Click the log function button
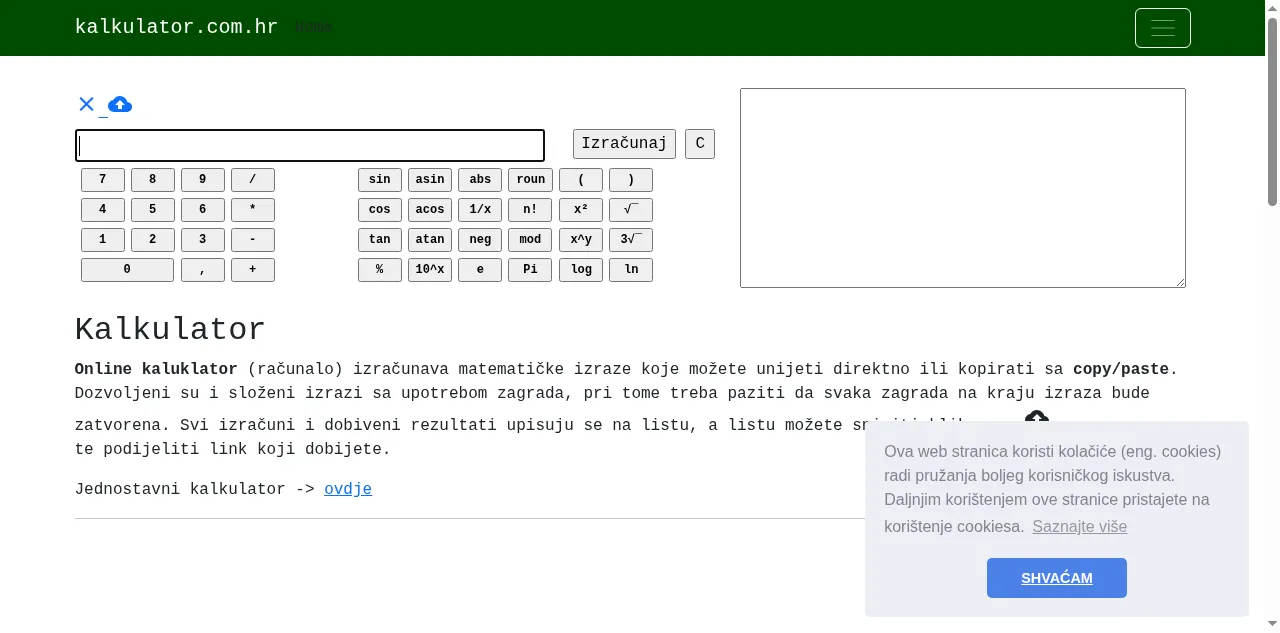The height and width of the screenshot is (633, 1280). tap(581, 270)
